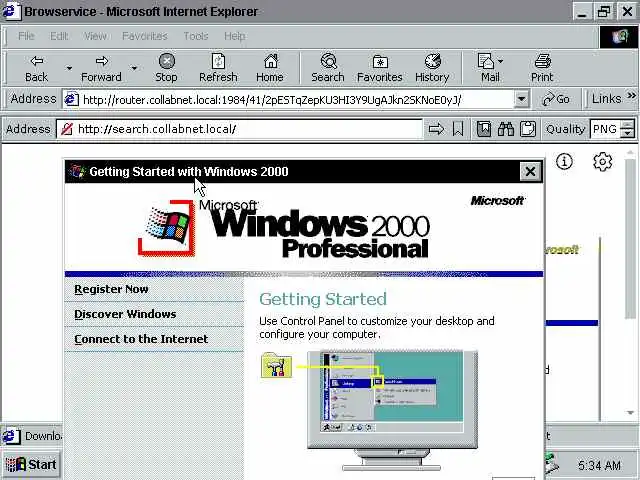
Task: Close the Getting Started with Windows 2000 dialog
Action: click(530, 171)
